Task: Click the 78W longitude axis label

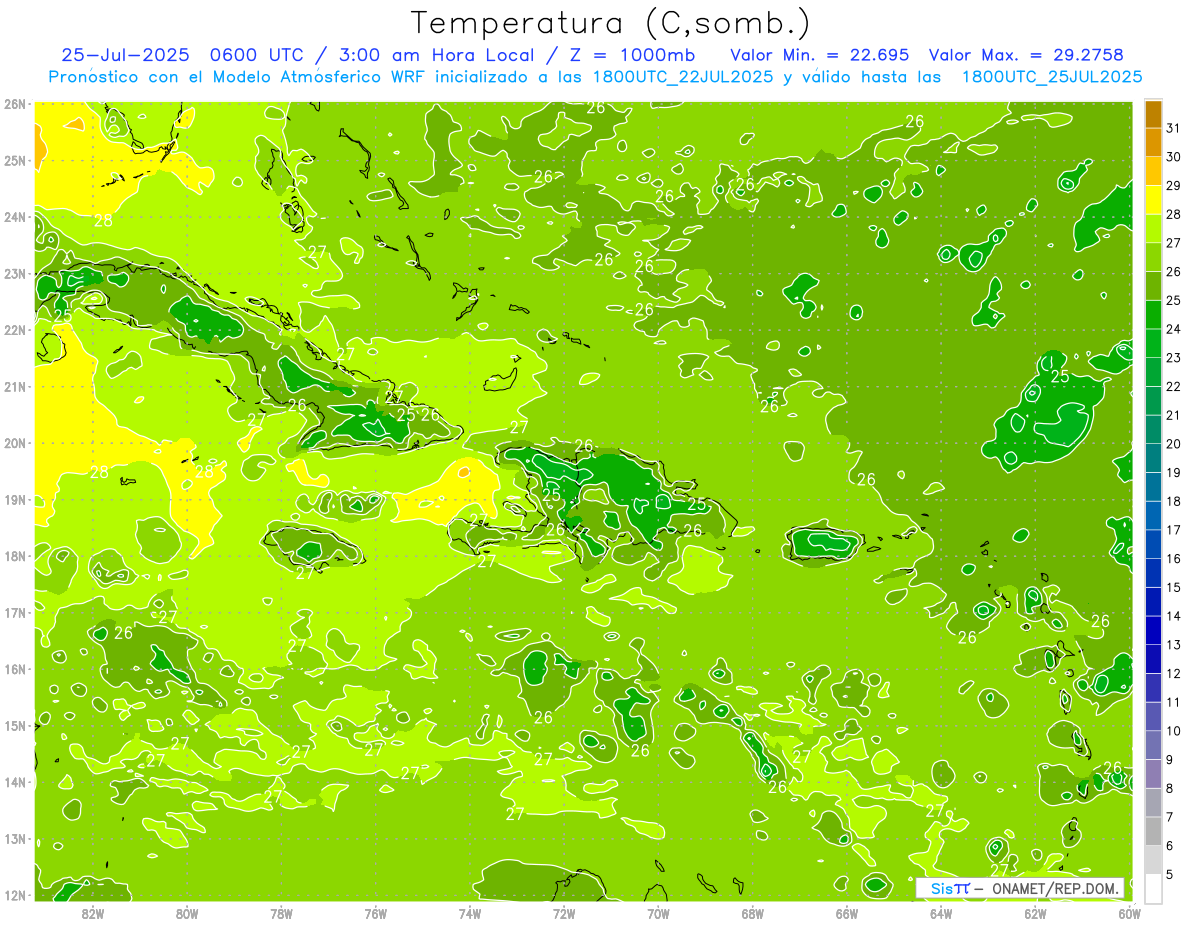Action: 281,913
